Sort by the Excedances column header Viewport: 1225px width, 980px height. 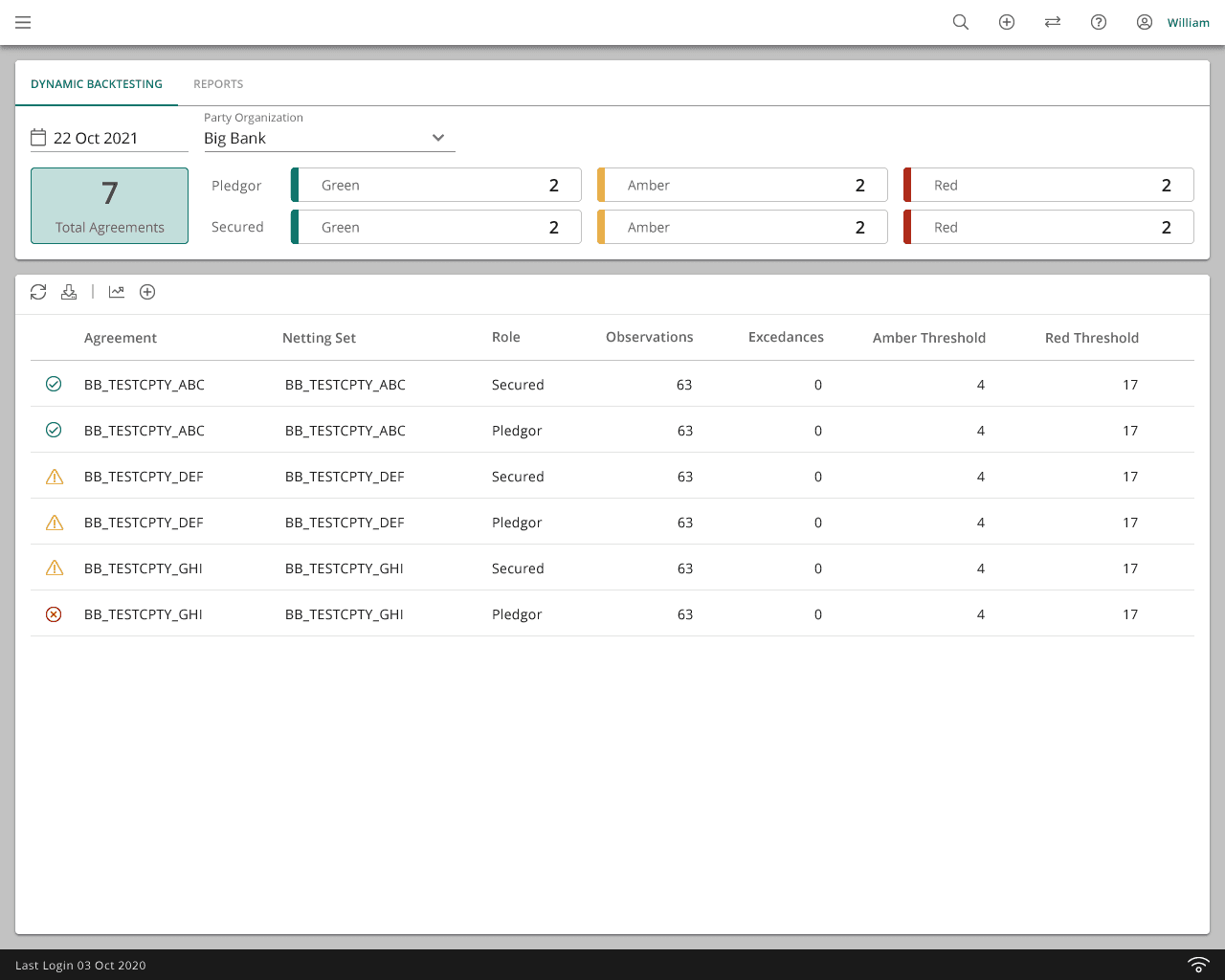click(786, 337)
